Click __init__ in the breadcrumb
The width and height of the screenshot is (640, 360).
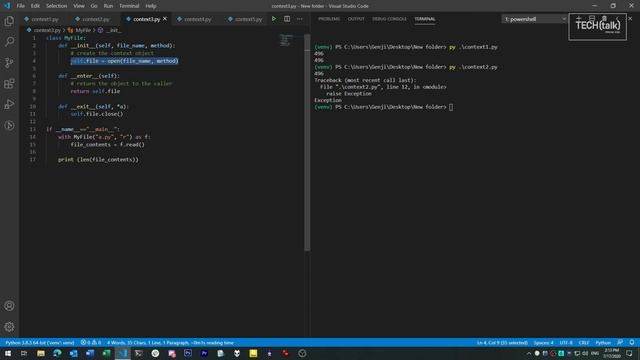[x=113, y=30]
